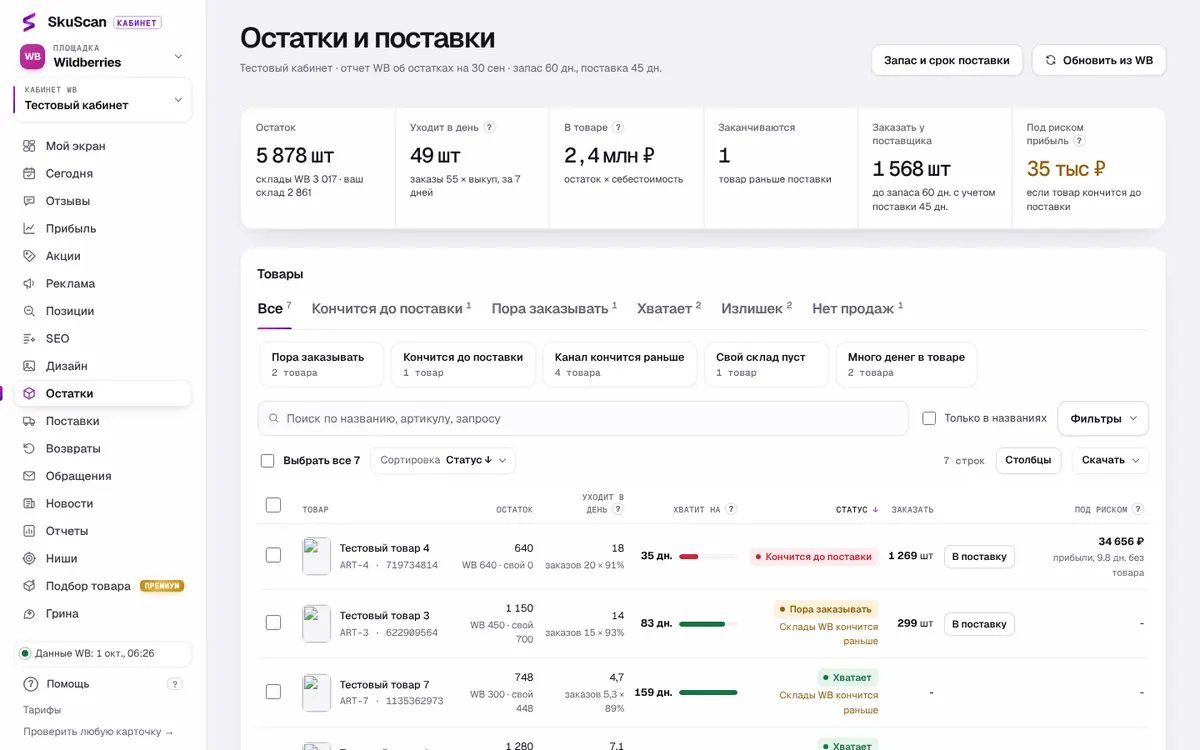Select Много денег в товаре quick filter
This screenshot has height=750, width=1200.
(906, 364)
